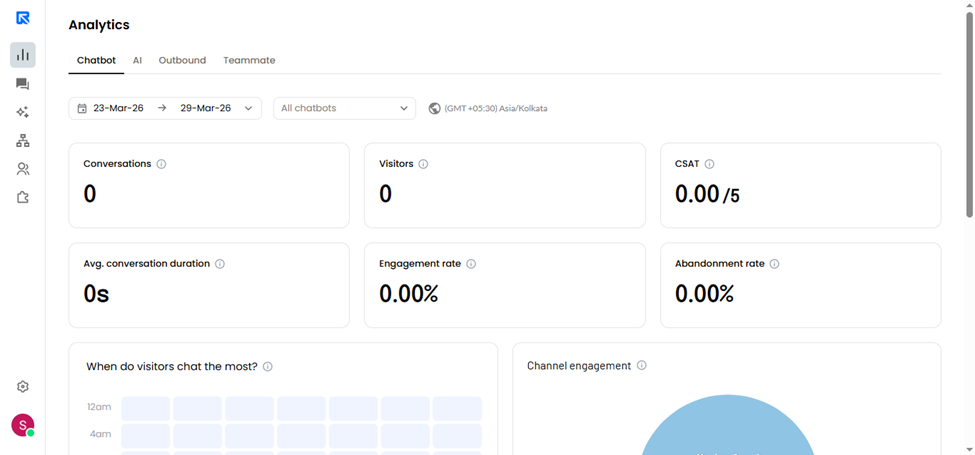Open the settings gear in sidebar

(x=23, y=387)
